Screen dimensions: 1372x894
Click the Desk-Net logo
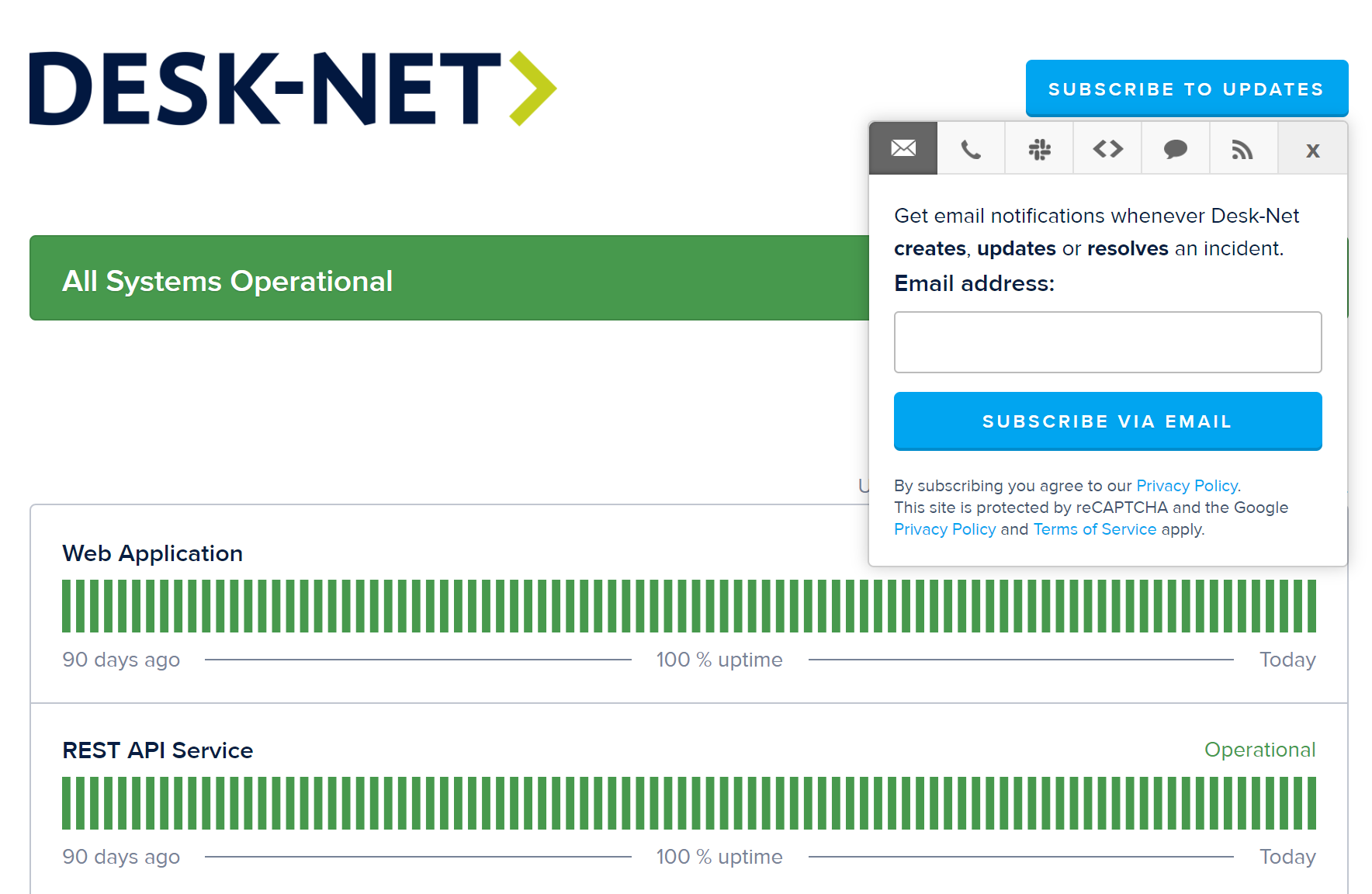tap(293, 88)
